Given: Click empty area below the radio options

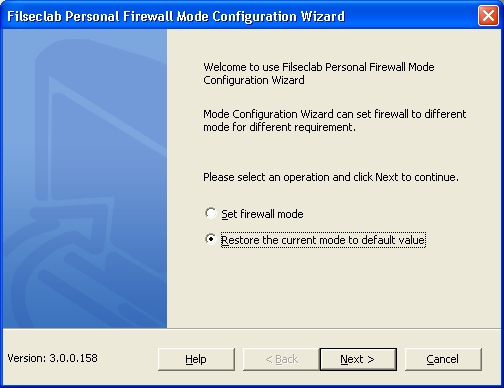Looking at the screenshot, I should (333, 287).
